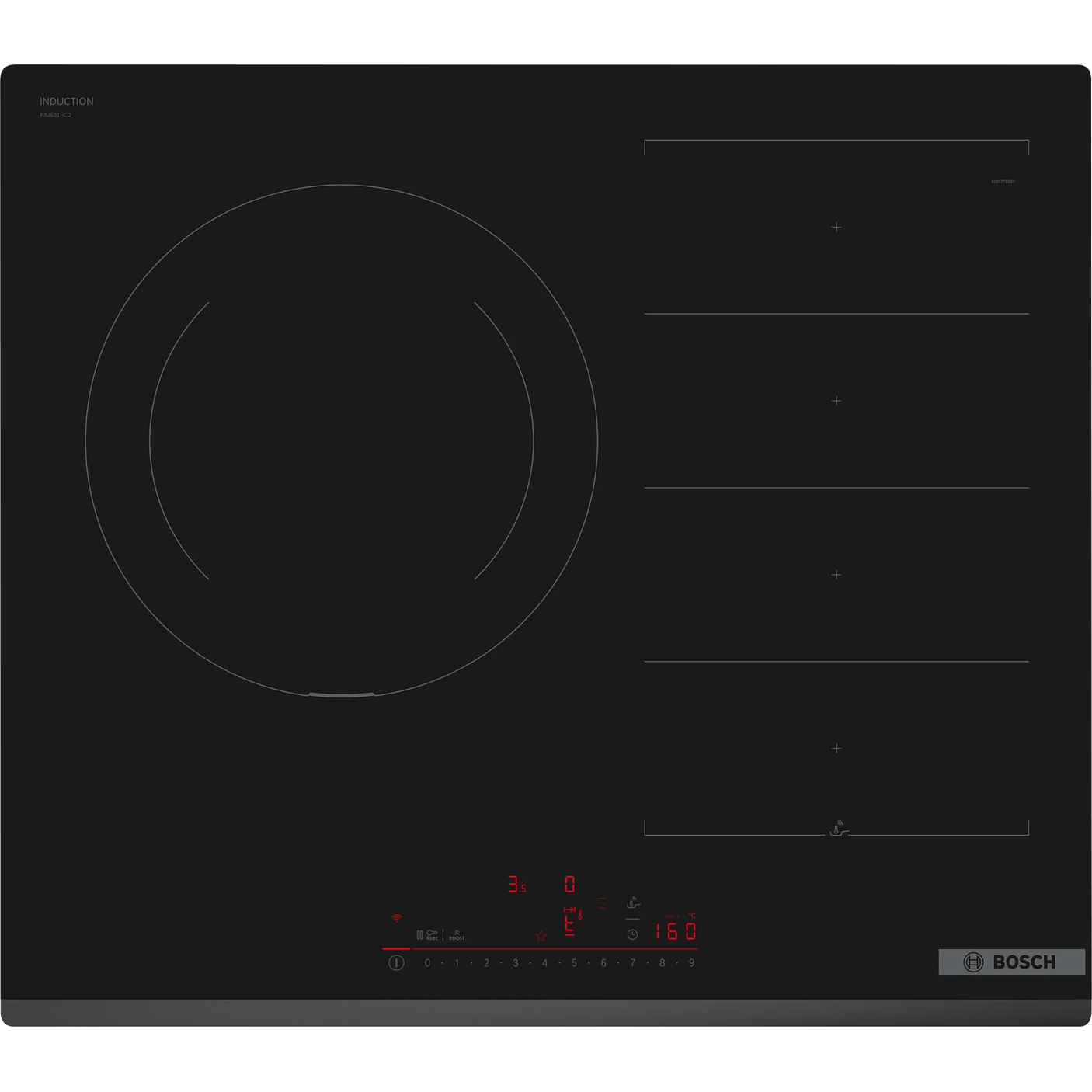Activate the BOOST function icon
This screenshot has height=1092, width=1092.
point(457,935)
